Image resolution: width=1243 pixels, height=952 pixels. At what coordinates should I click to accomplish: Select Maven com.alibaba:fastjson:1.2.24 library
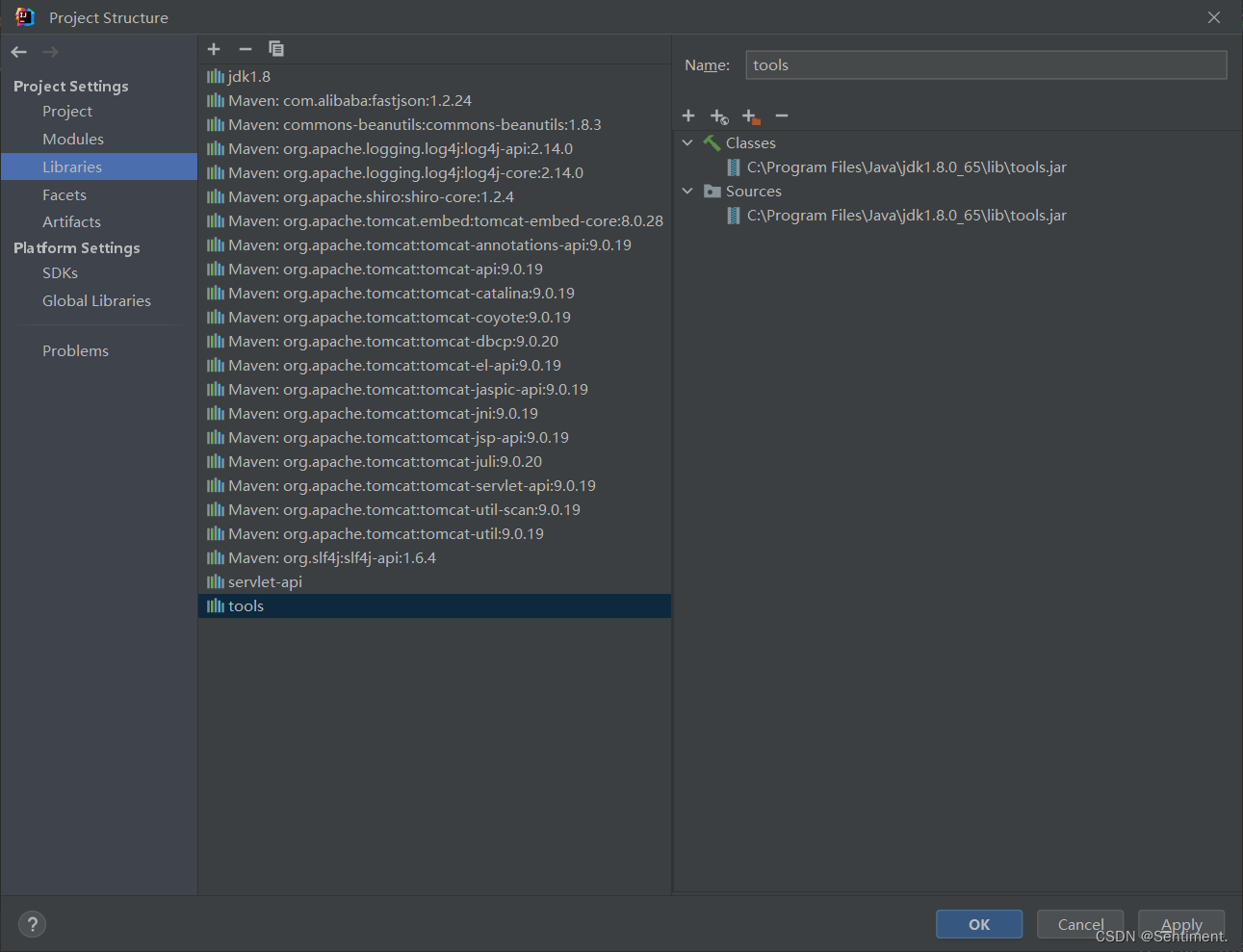[x=434, y=100]
